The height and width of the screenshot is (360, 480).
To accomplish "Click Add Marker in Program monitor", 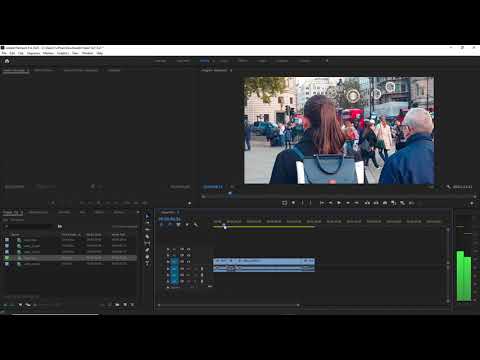I will (293, 203).
